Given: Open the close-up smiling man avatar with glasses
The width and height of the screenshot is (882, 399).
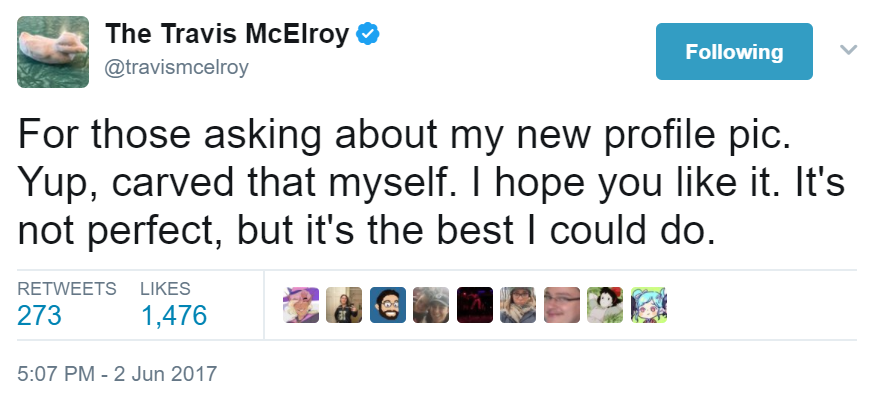Looking at the screenshot, I should click(x=562, y=305).
